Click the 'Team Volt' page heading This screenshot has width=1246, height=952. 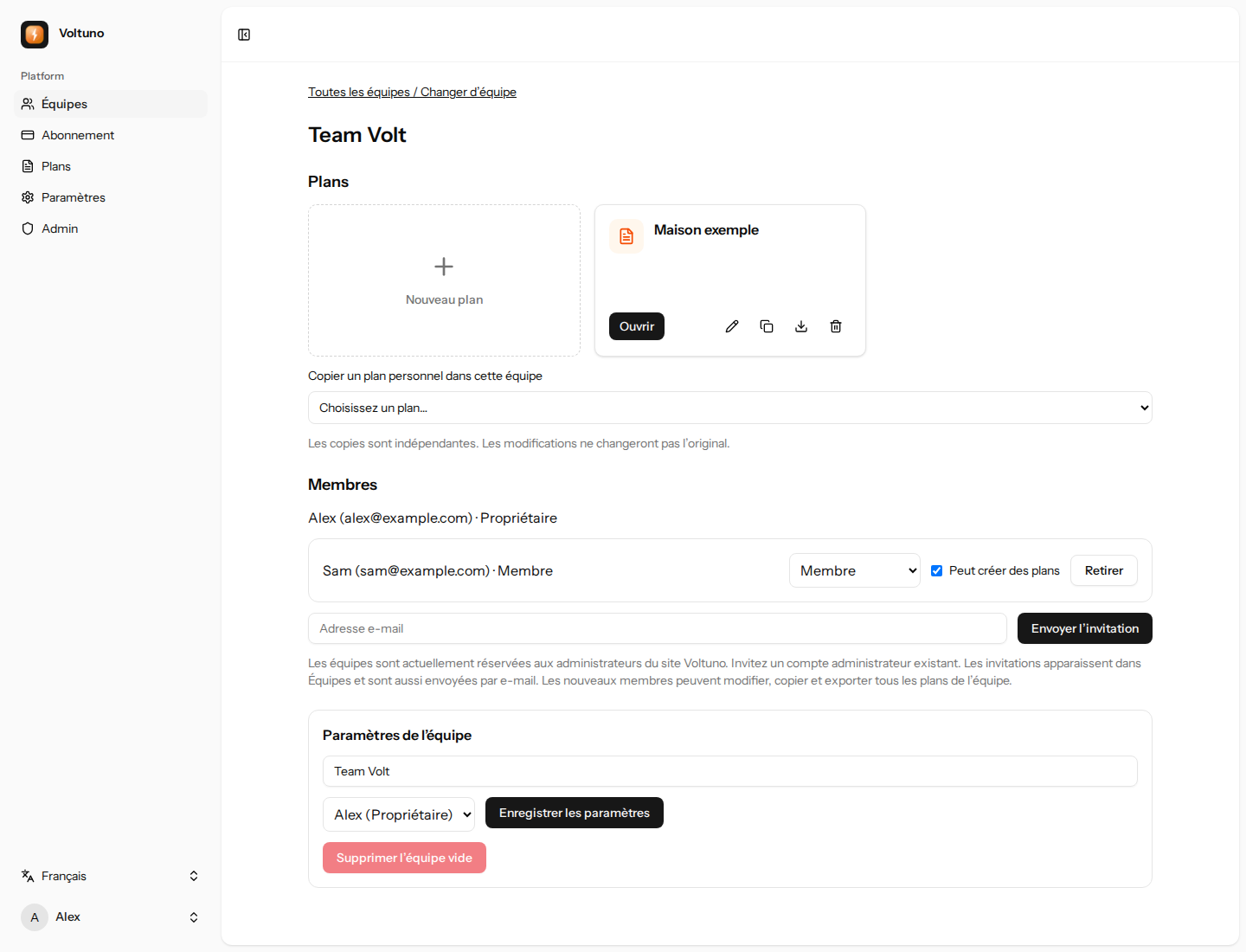pos(357,135)
